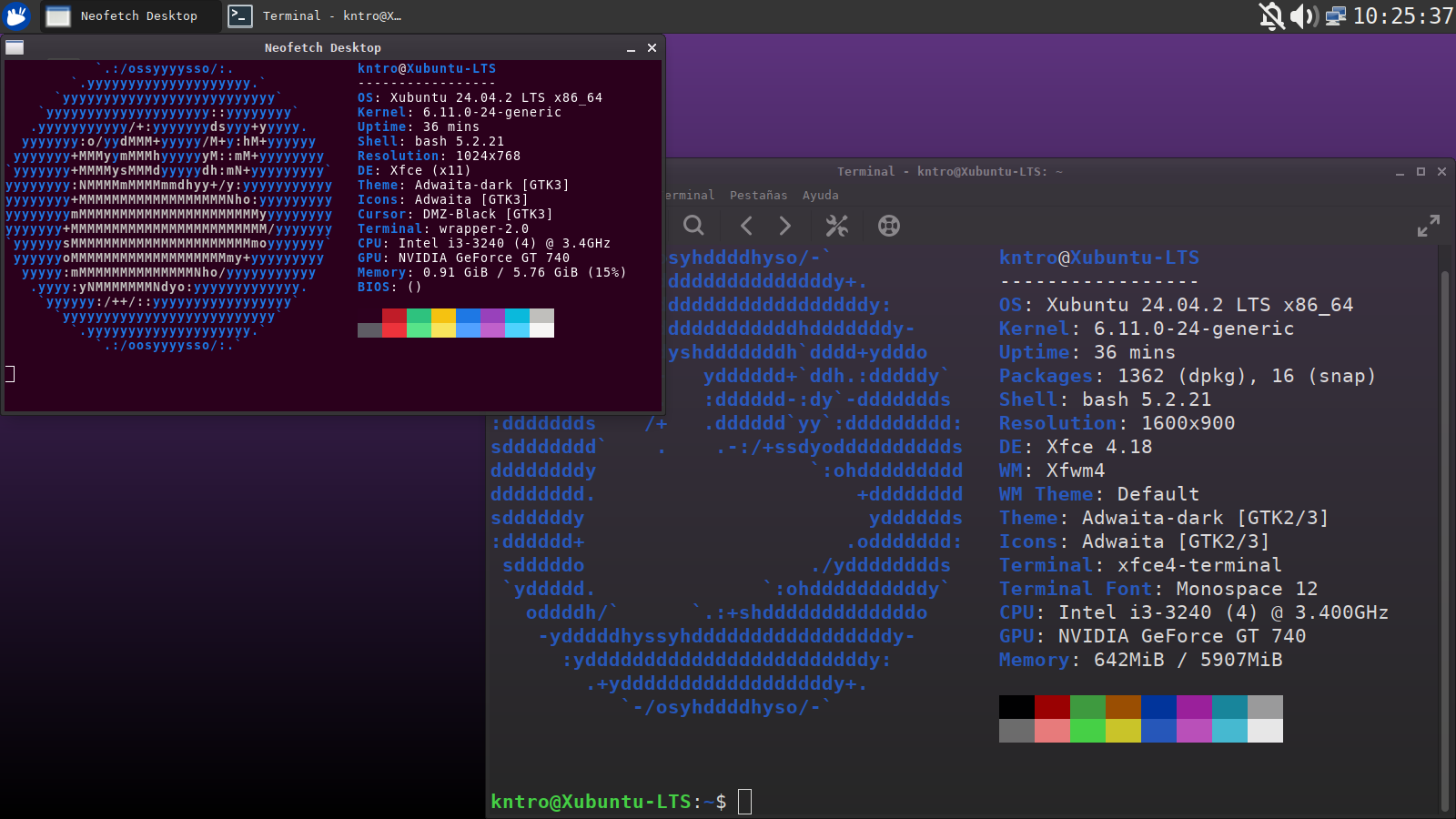Click the Terminal command prompt cursor
The width and height of the screenshot is (1456, 819).
(744, 802)
